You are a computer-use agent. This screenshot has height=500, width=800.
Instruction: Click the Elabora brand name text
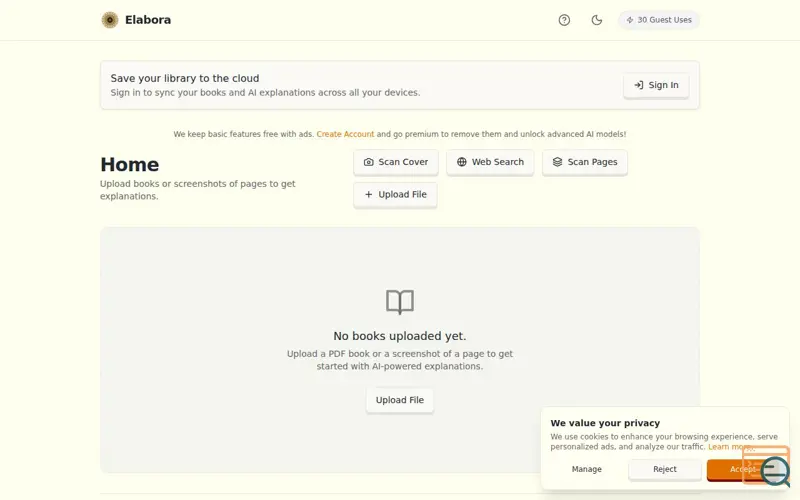[x=148, y=20]
